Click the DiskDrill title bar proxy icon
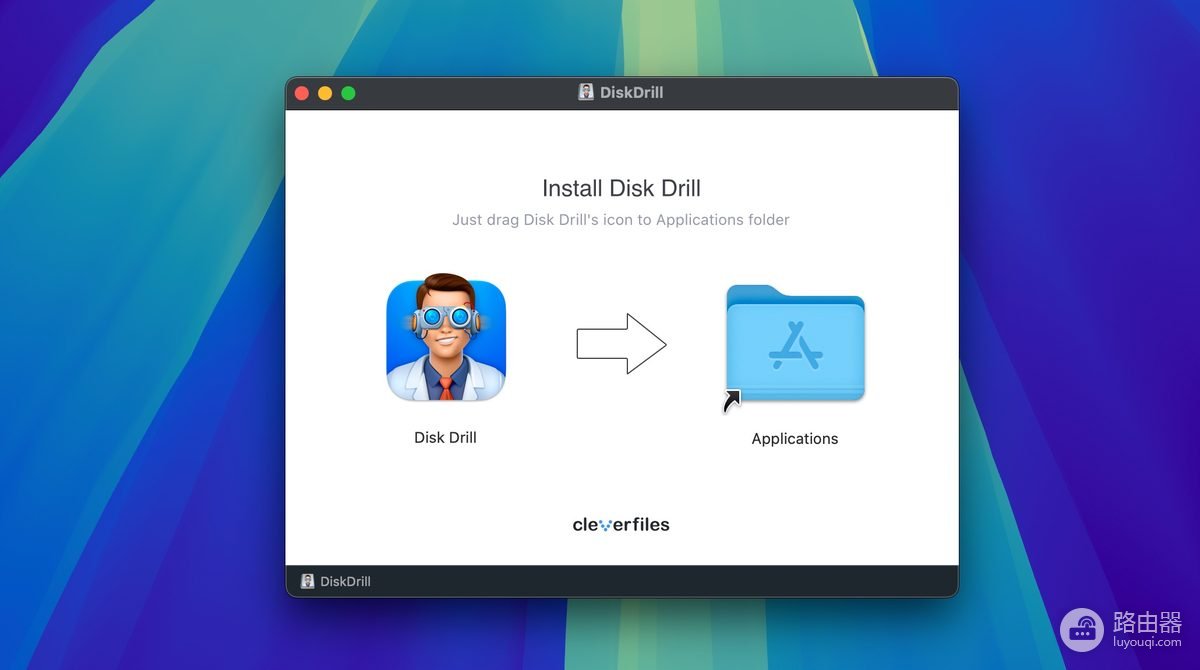The width and height of the screenshot is (1200, 670). click(x=586, y=92)
